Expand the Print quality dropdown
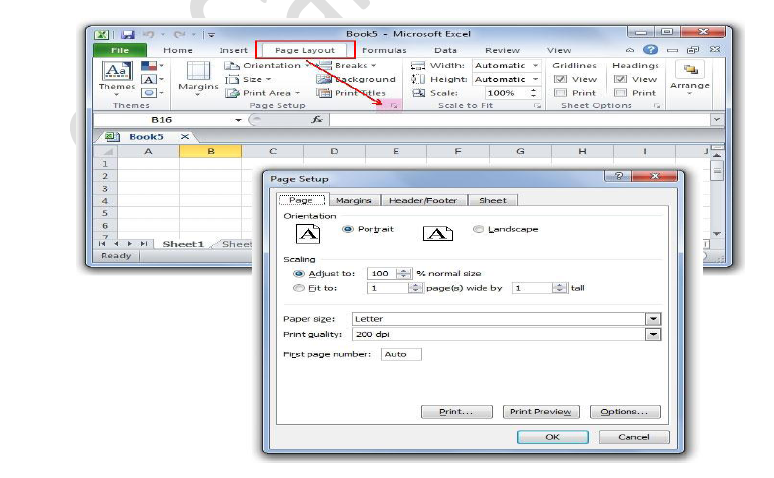The height and width of the screenshot is (478, 774). pyautogui.click(x=653, y=334)
